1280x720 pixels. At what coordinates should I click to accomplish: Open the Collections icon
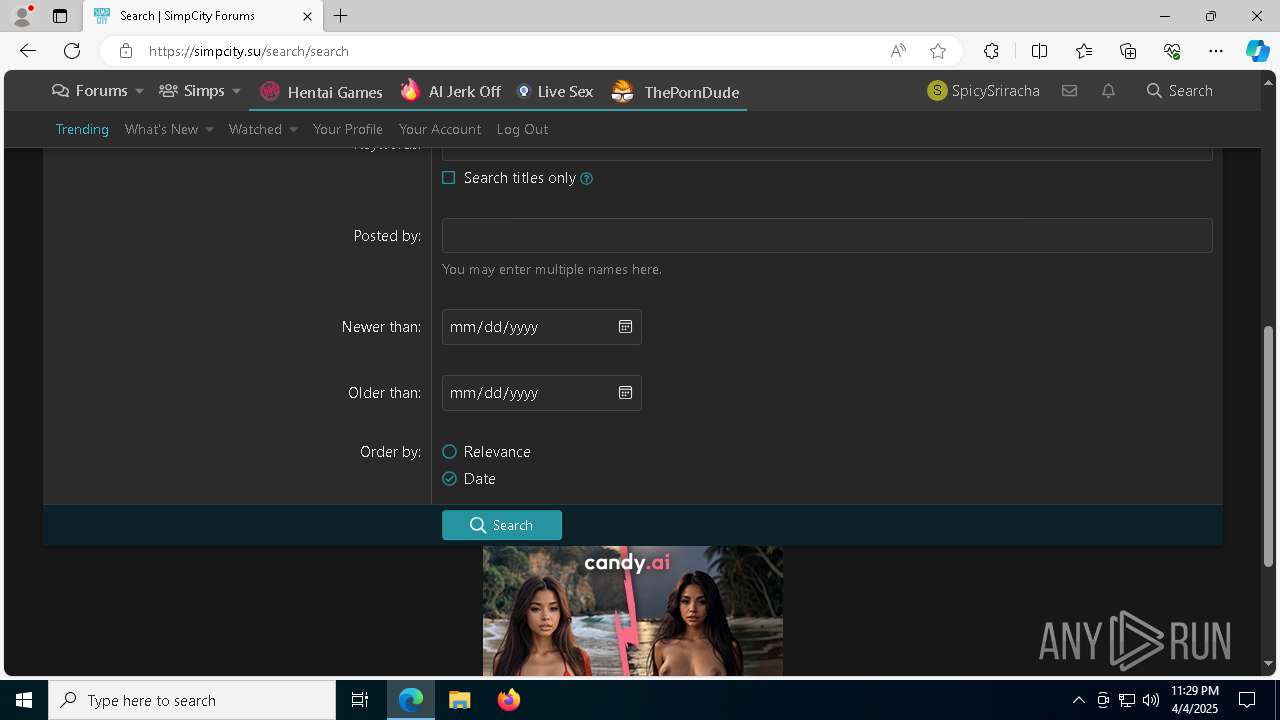[x=1128, y=51]
